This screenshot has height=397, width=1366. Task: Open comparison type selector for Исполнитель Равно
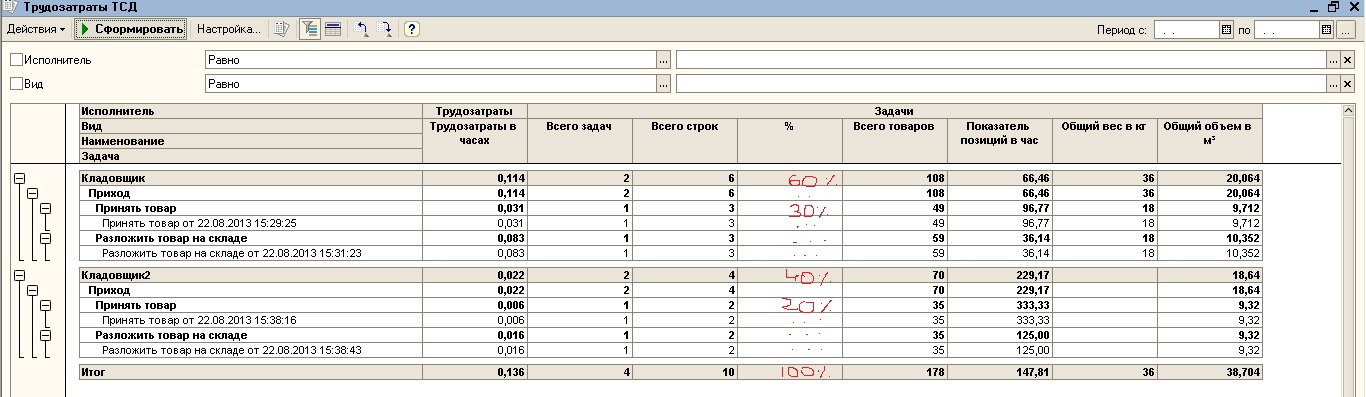[663, 60]
